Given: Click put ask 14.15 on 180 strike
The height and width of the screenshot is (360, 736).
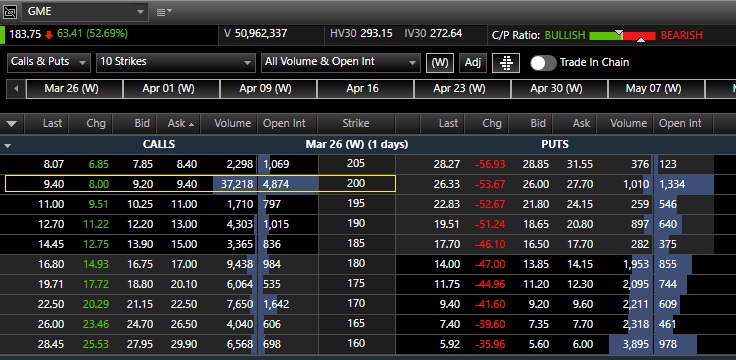Looking at the screenshot, I should [x=580, y=264].
